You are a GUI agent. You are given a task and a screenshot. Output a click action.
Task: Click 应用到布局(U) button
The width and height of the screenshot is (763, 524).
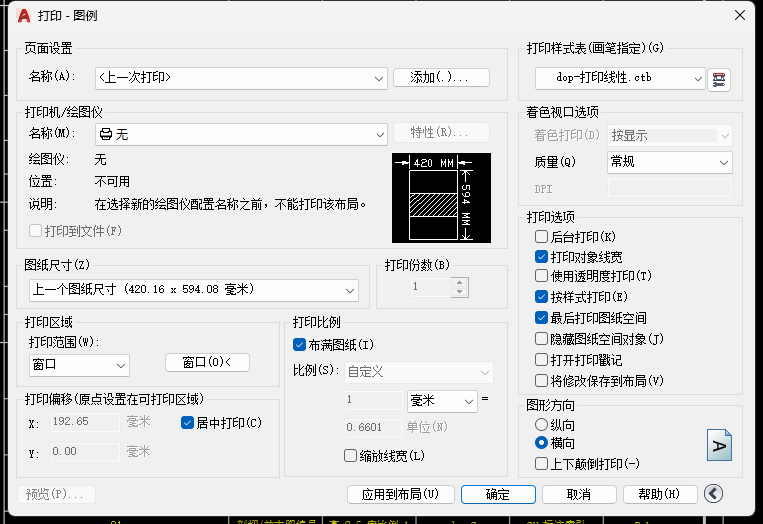(x=400, y=494)
